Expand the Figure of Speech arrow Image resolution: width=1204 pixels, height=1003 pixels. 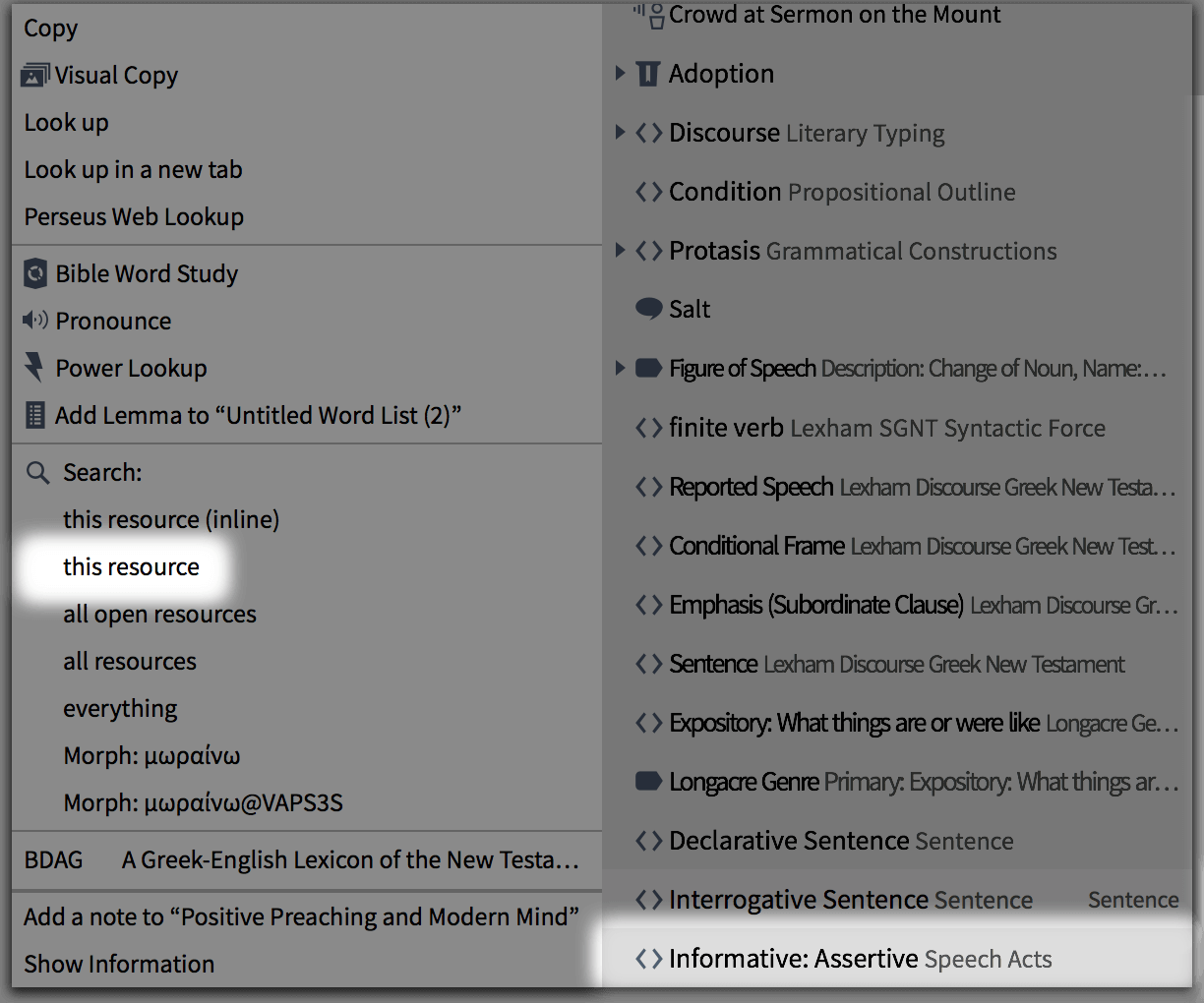[620, 369]
